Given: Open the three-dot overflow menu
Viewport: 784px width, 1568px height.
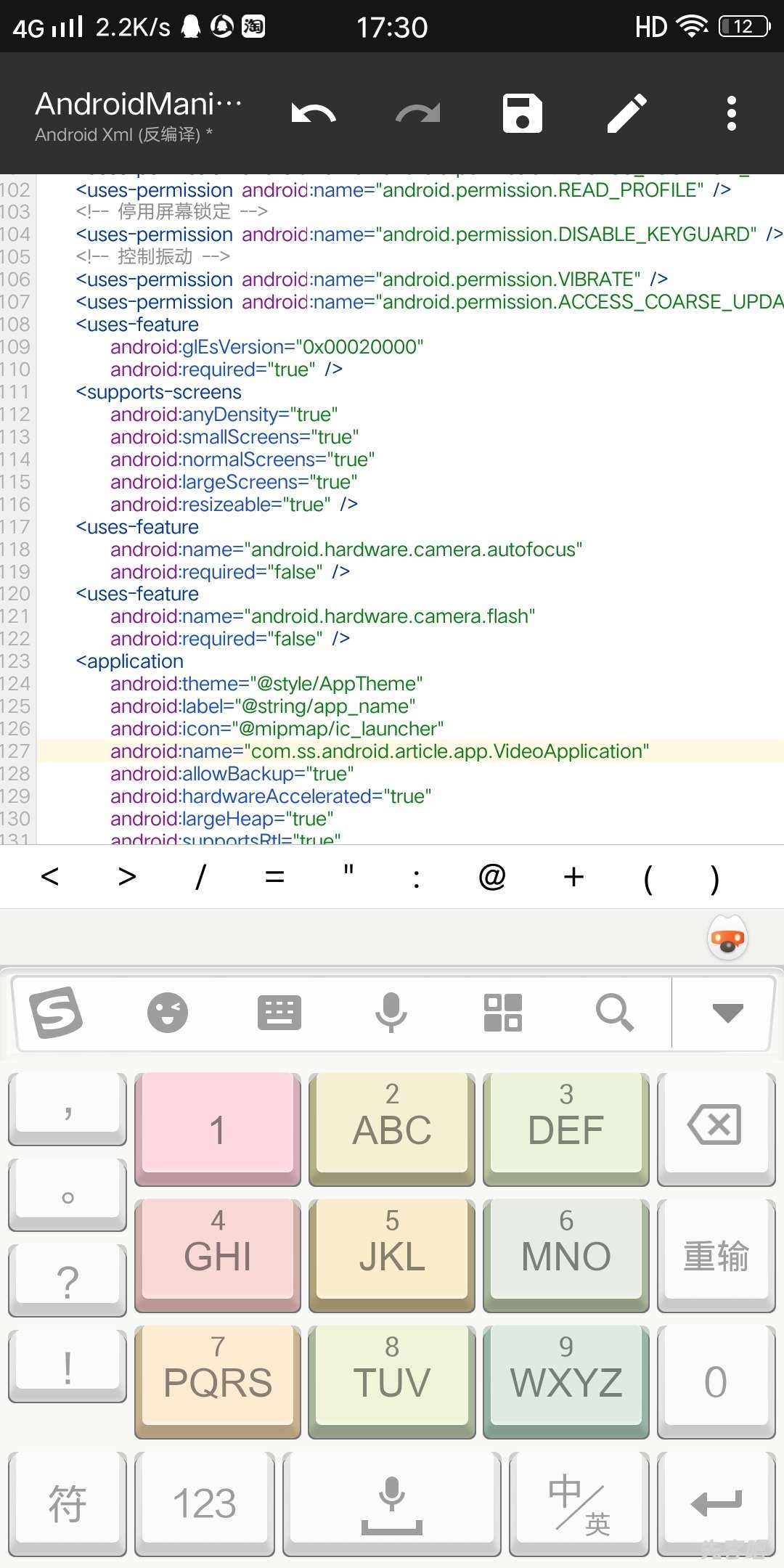Looking at the screenshot, I should click(x=731, y=114).
